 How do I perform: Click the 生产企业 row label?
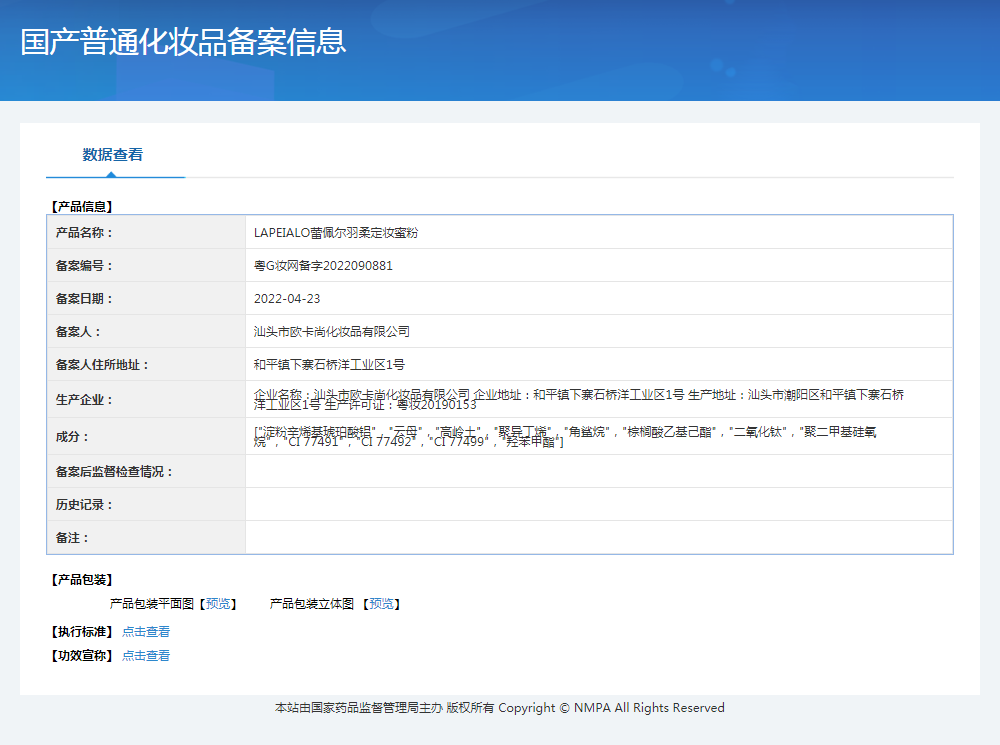pos(84,400)
